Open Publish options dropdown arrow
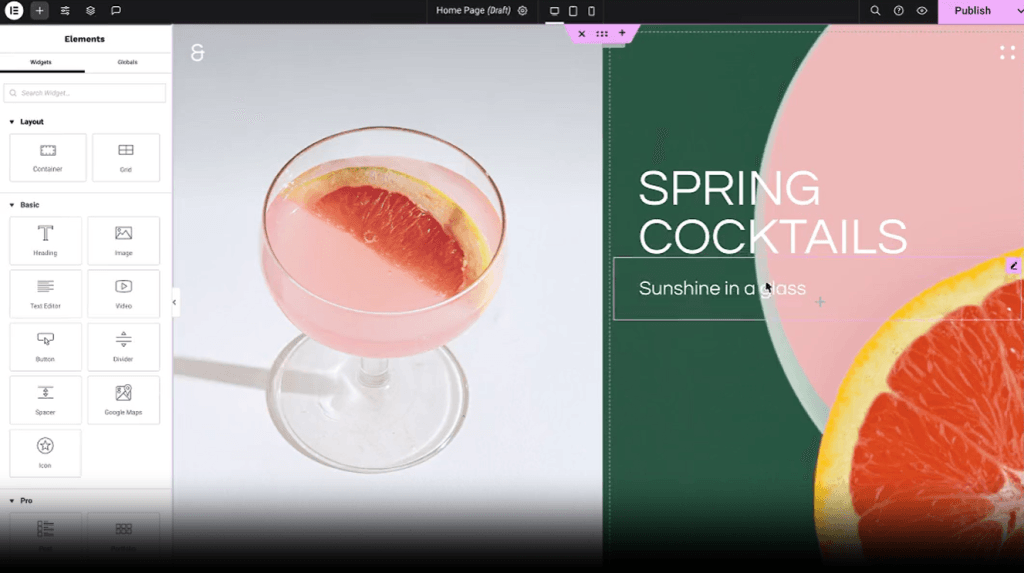This screenshot has width=1024, height=573. click(x=1018, y=11)
